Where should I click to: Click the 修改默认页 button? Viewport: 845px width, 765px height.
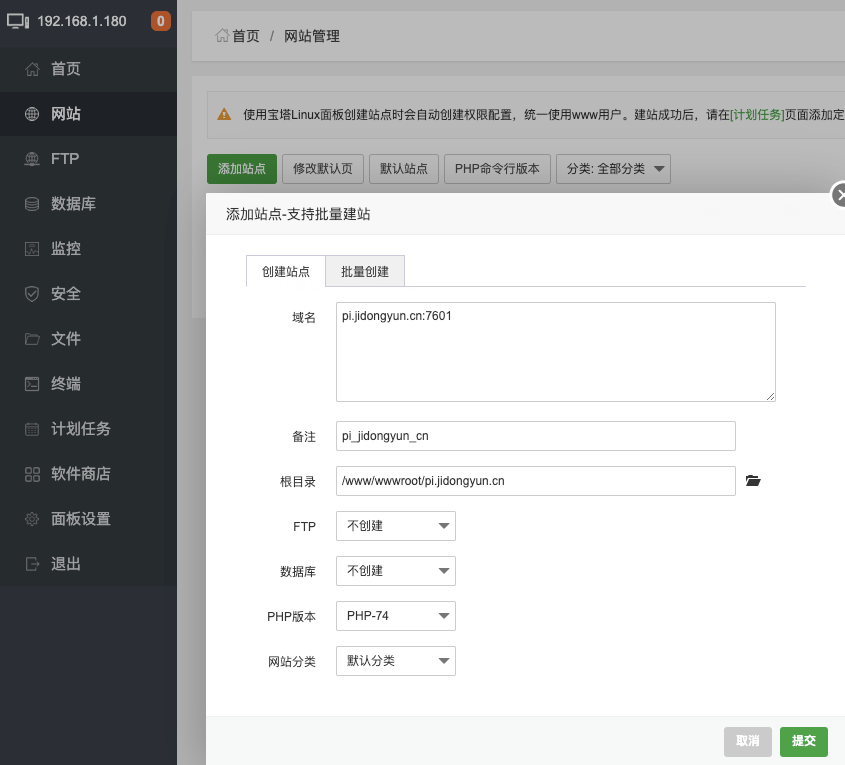[323, 169]
